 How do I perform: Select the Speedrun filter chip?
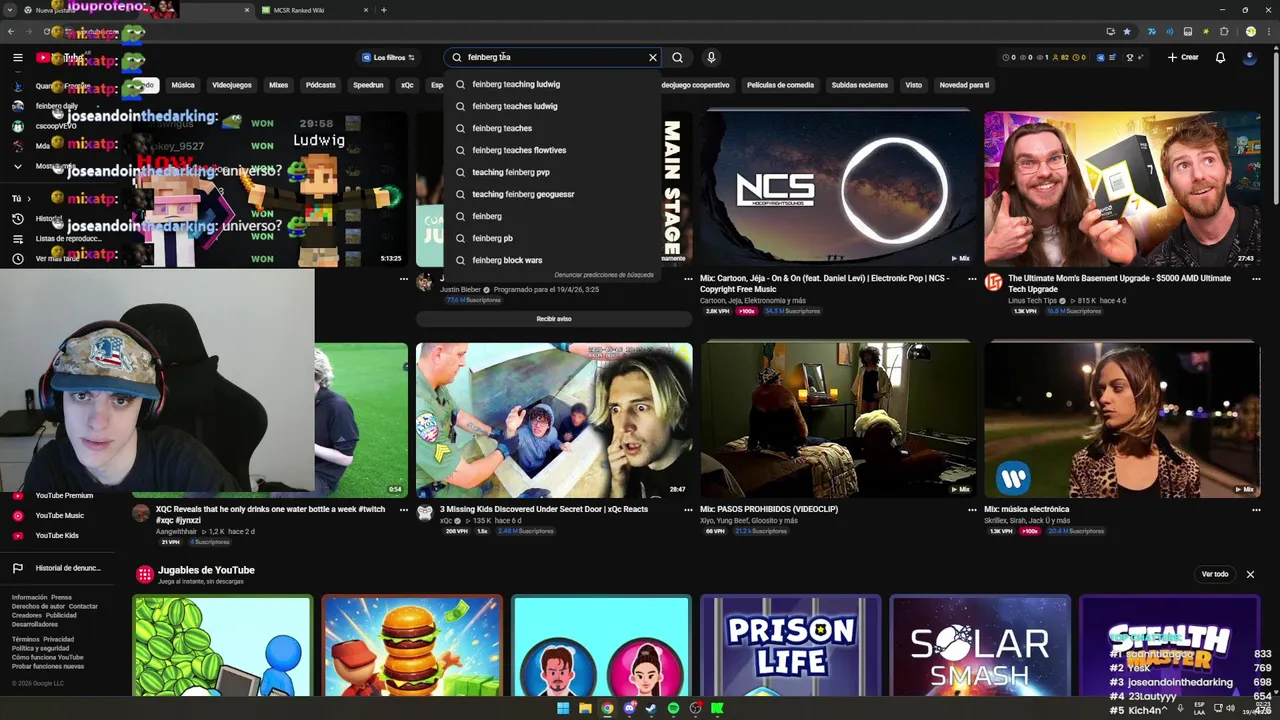[368, 85]
